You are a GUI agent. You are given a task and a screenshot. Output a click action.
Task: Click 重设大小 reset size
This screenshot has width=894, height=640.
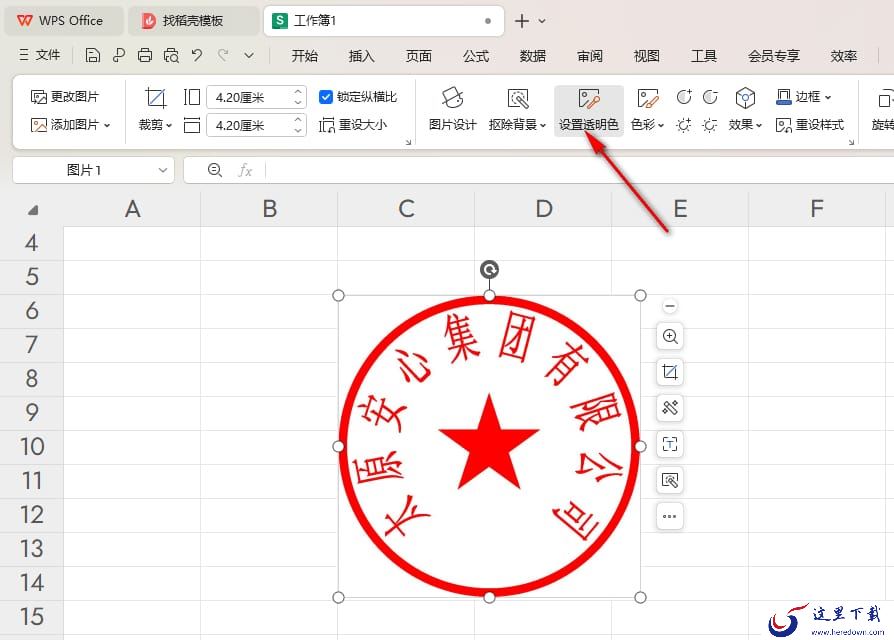(x=353, y=125)
